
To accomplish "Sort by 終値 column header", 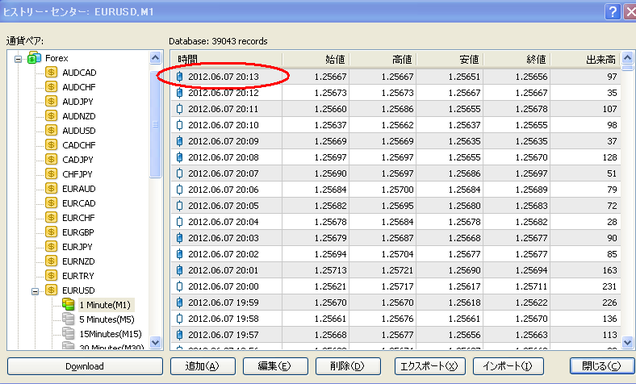I will click(x=517, y=60).
